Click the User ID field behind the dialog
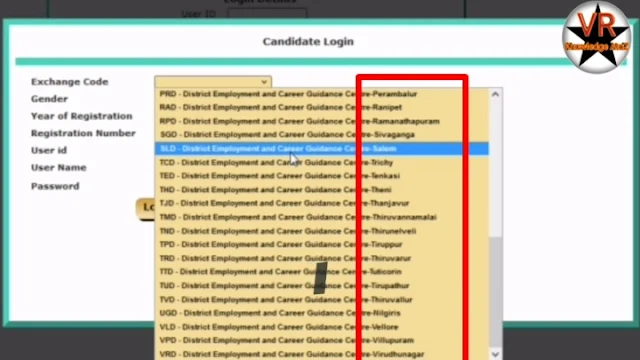Image resolution: width=640 pixels, height=360 pixels. coord(267,13)
